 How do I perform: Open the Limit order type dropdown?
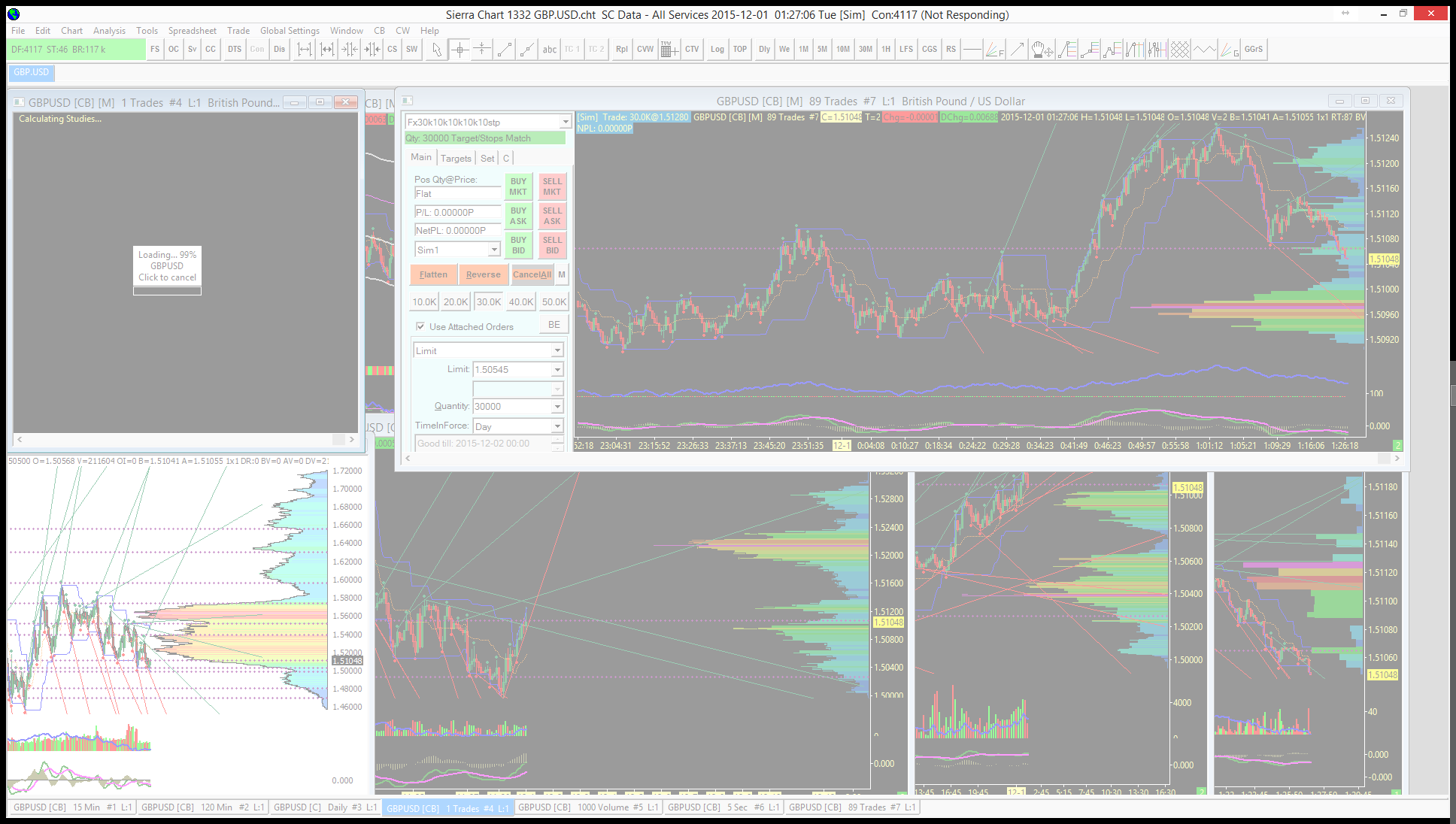[x=557, y=351]
